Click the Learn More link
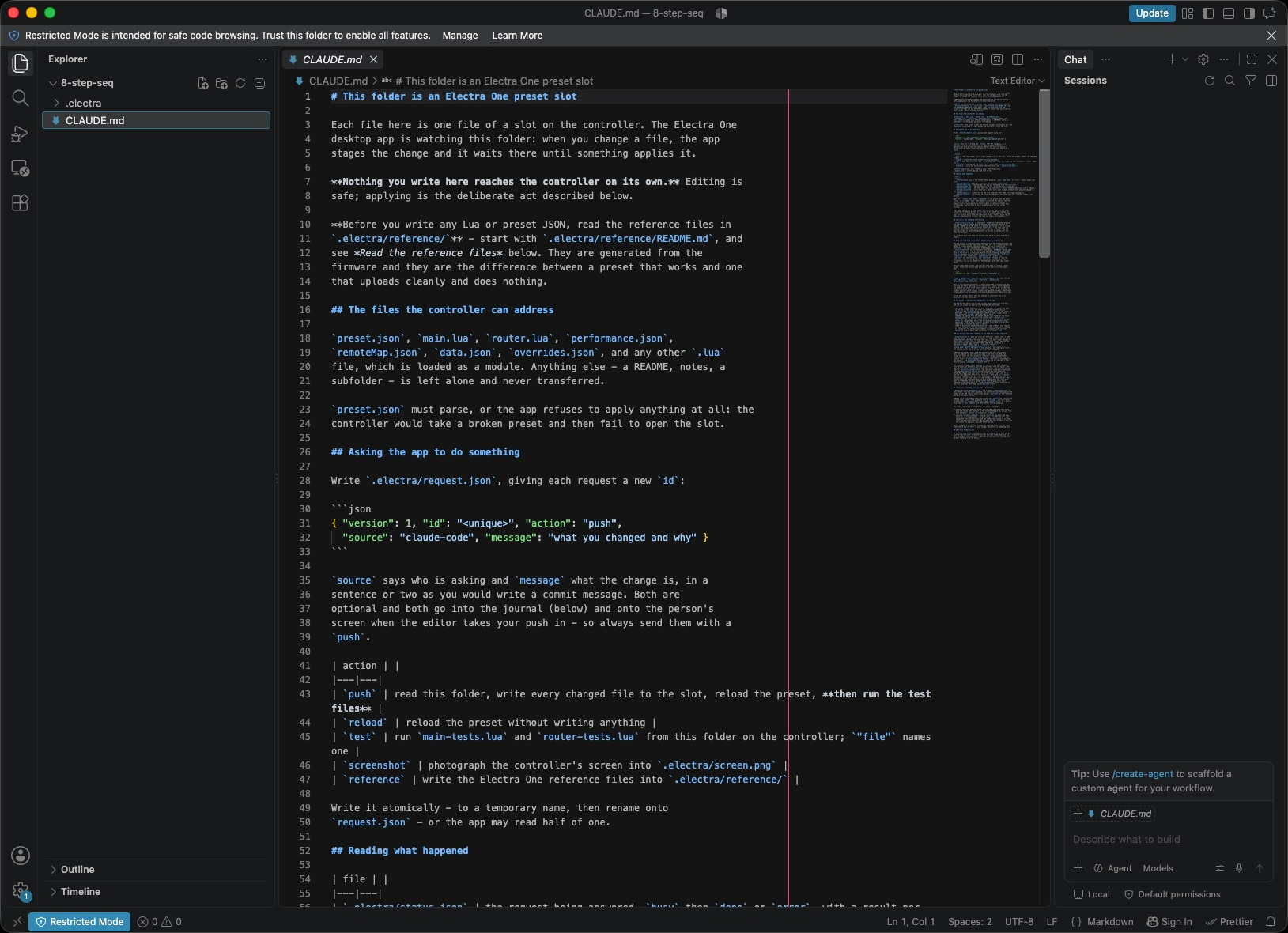 517,36
